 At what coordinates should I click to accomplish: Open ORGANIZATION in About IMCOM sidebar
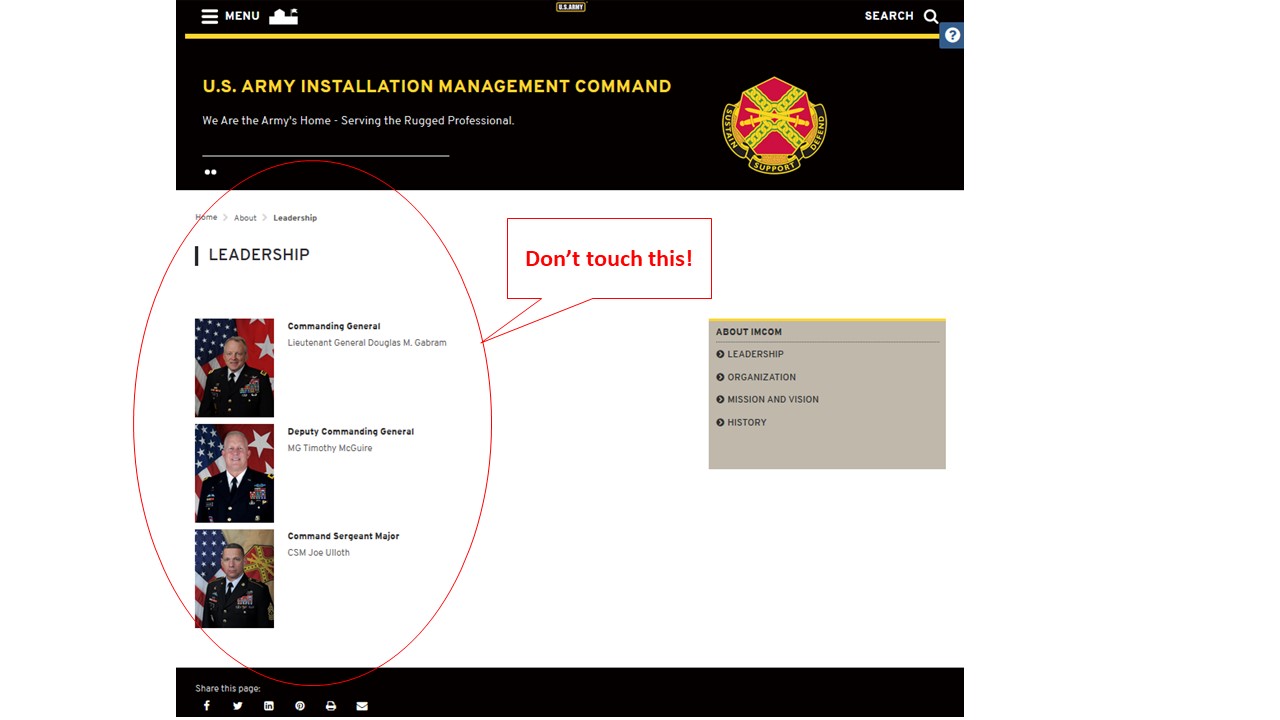coord(756,377)
